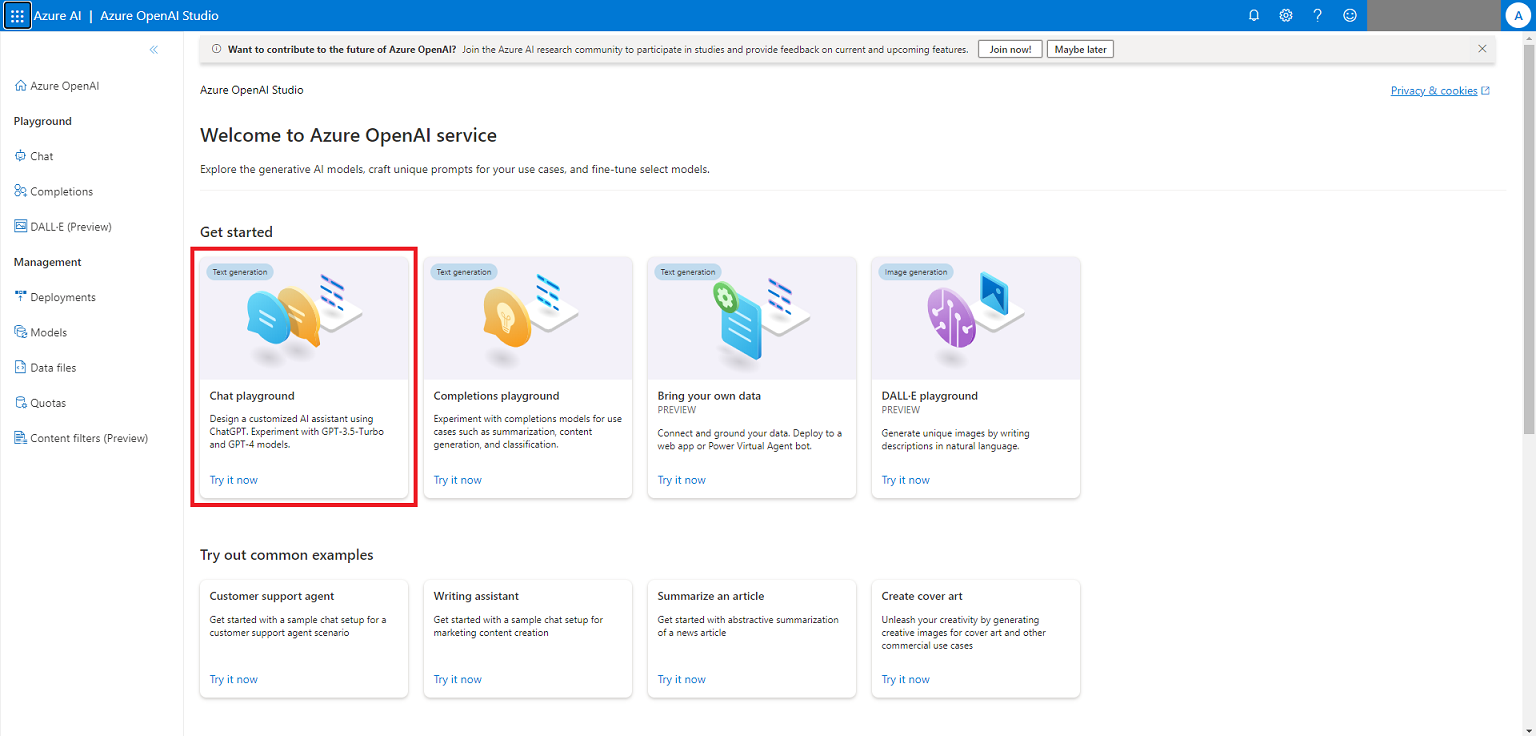1536x736 pixels.
Task: Click the Create cover art title
Action: pyautogui.click(x=922, y=596)
